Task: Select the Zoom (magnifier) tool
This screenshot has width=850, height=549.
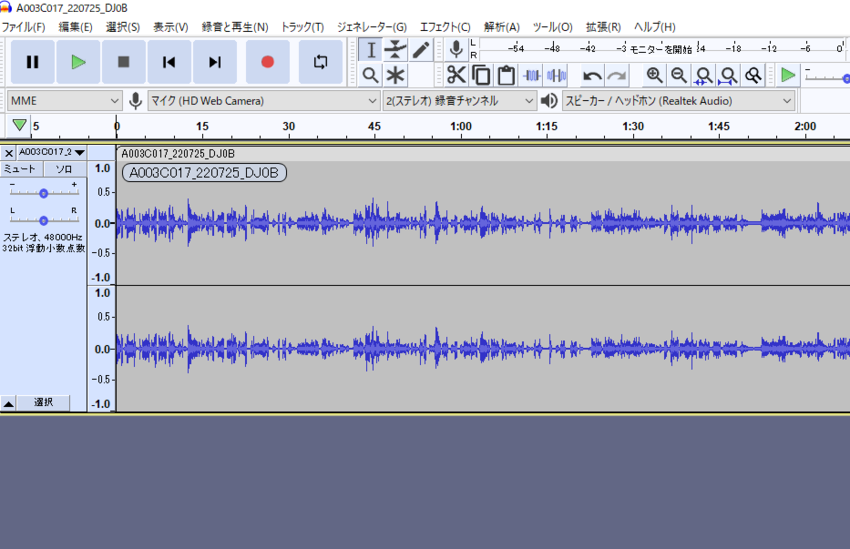Action: pos(371,75)
